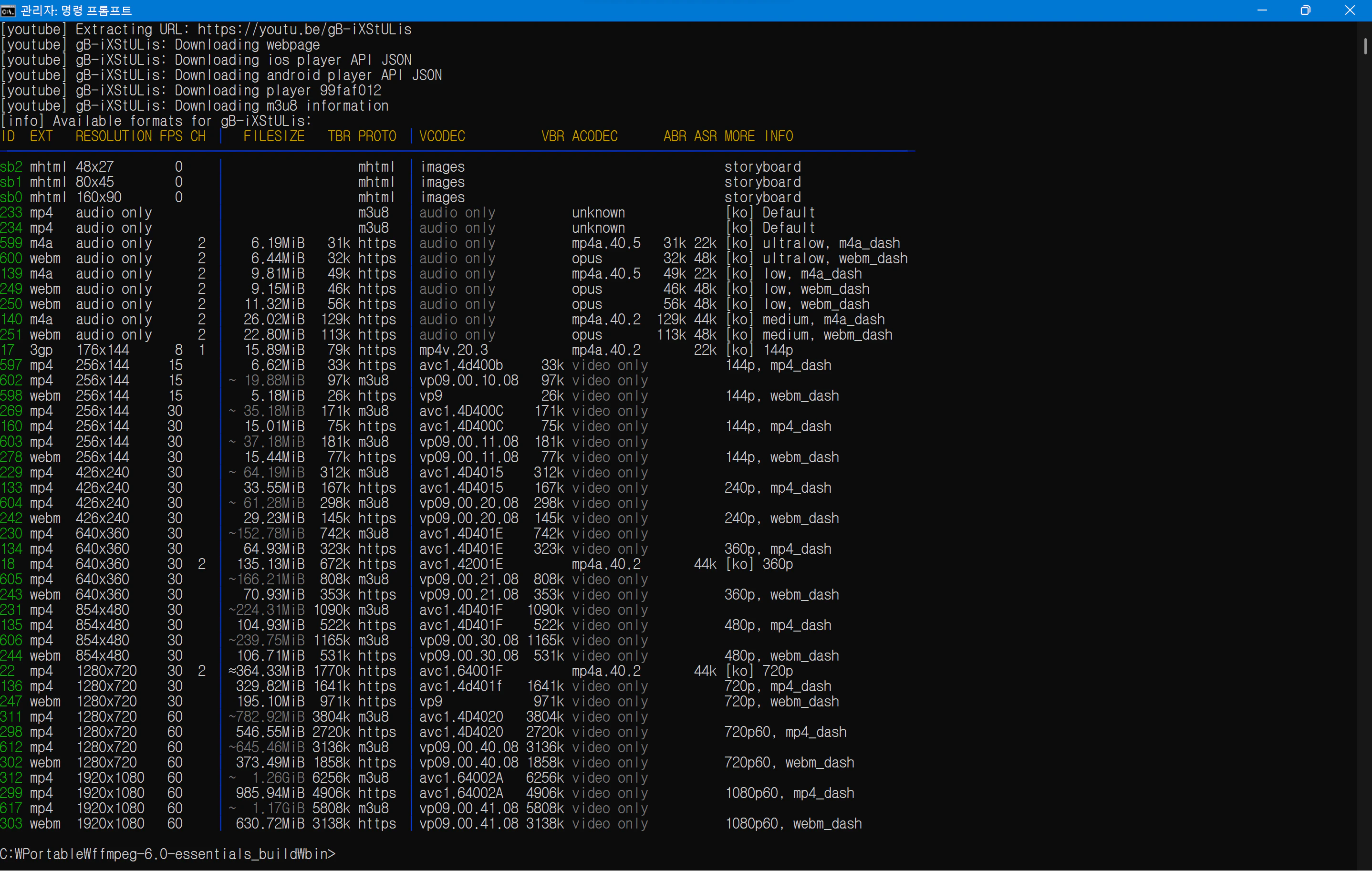Click the FILESIZE column header

273,136
